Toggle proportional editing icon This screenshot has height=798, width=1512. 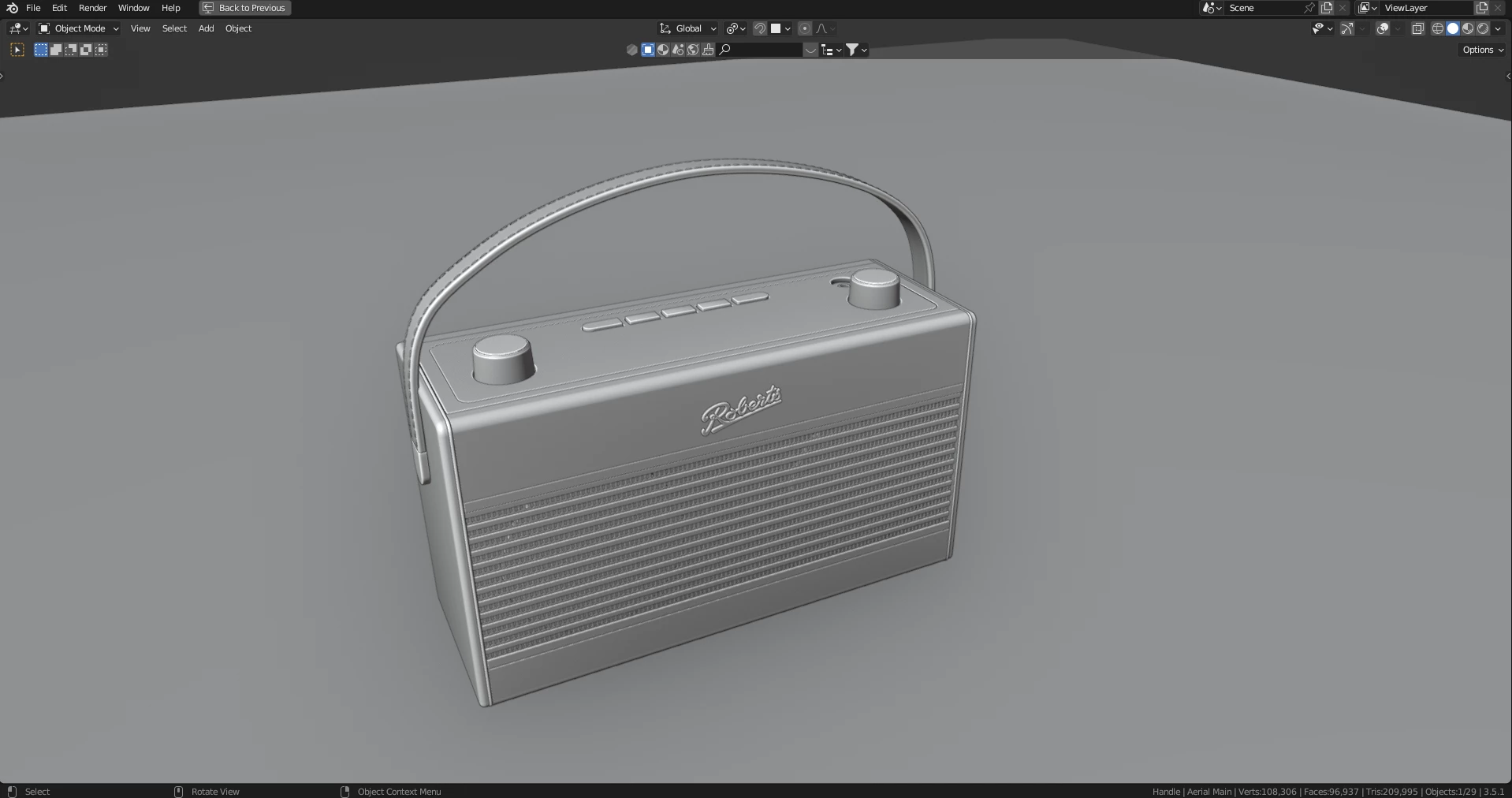[x=805, y=28]
